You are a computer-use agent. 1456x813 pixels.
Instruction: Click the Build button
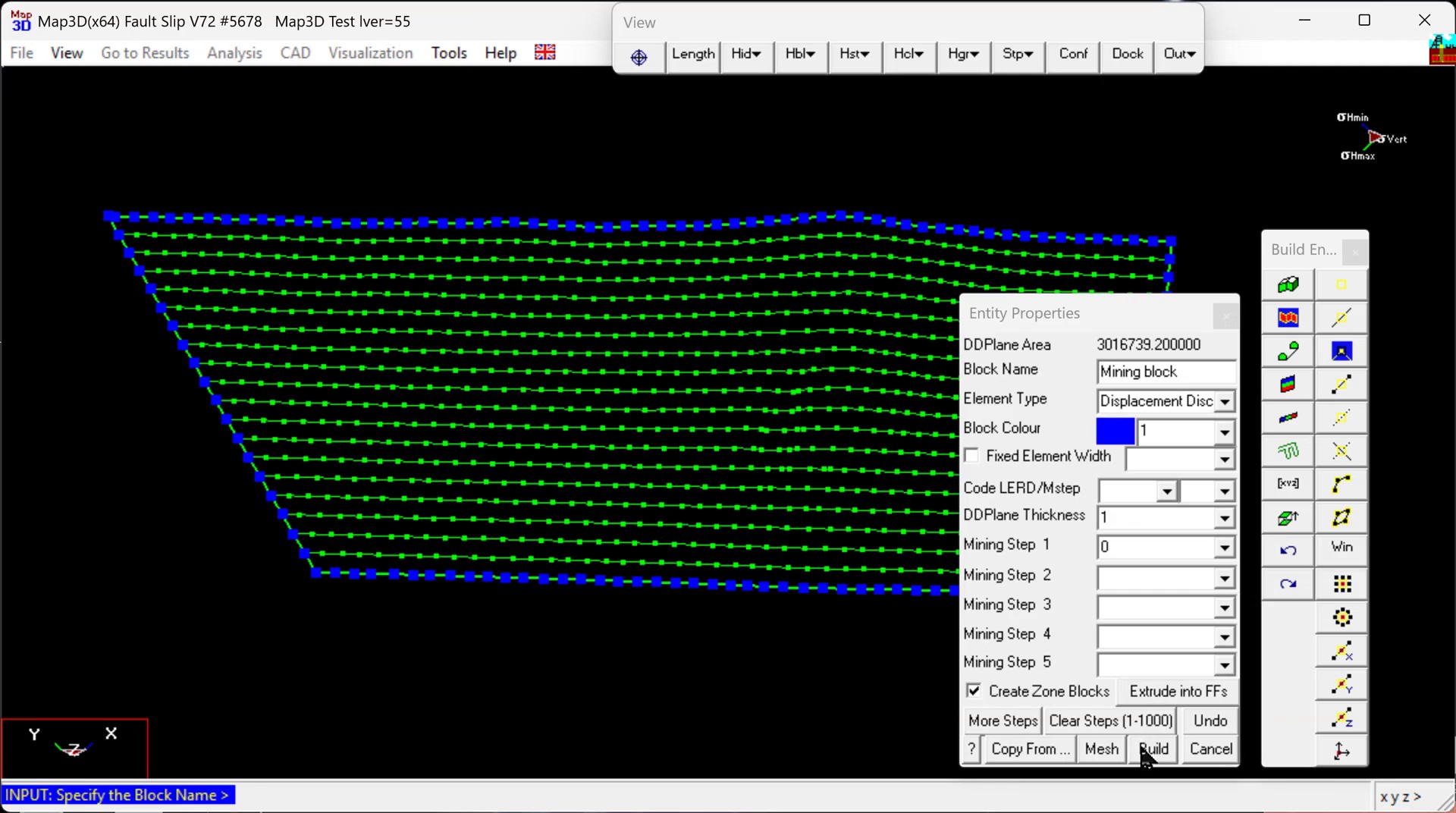1153,749
